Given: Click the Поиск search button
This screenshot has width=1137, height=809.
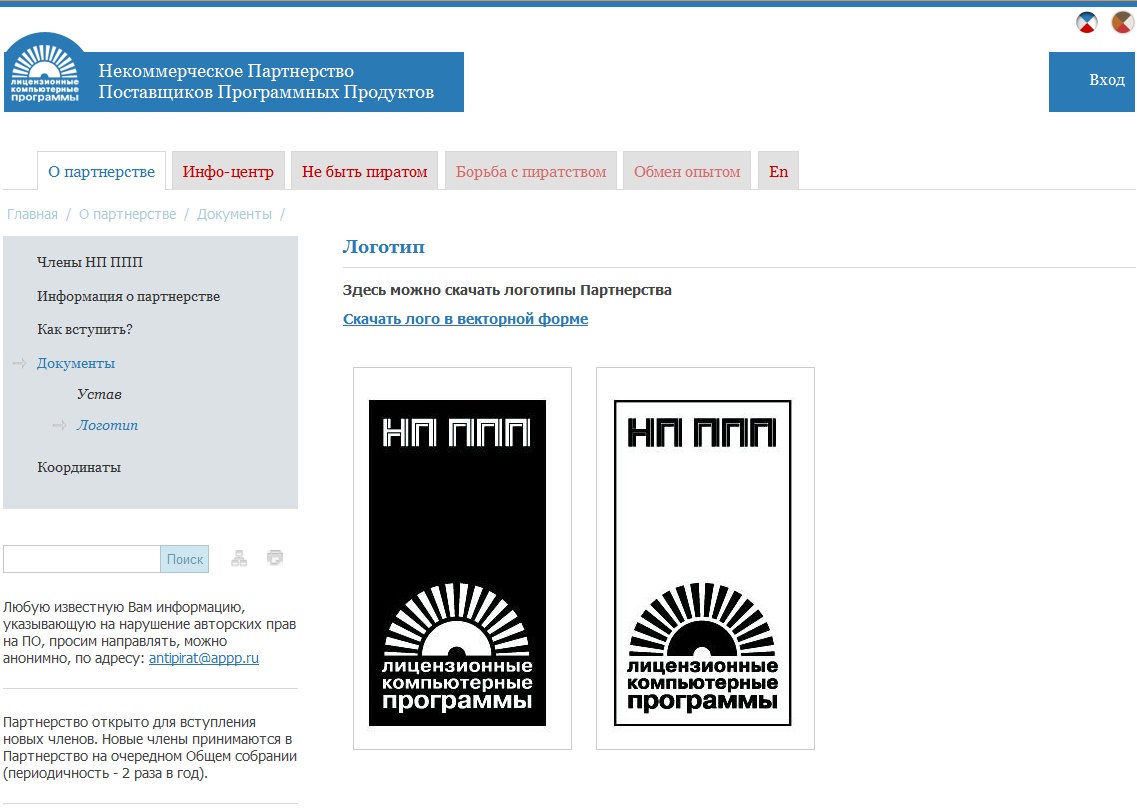Looking at the screenshot, I should point(185,559).
